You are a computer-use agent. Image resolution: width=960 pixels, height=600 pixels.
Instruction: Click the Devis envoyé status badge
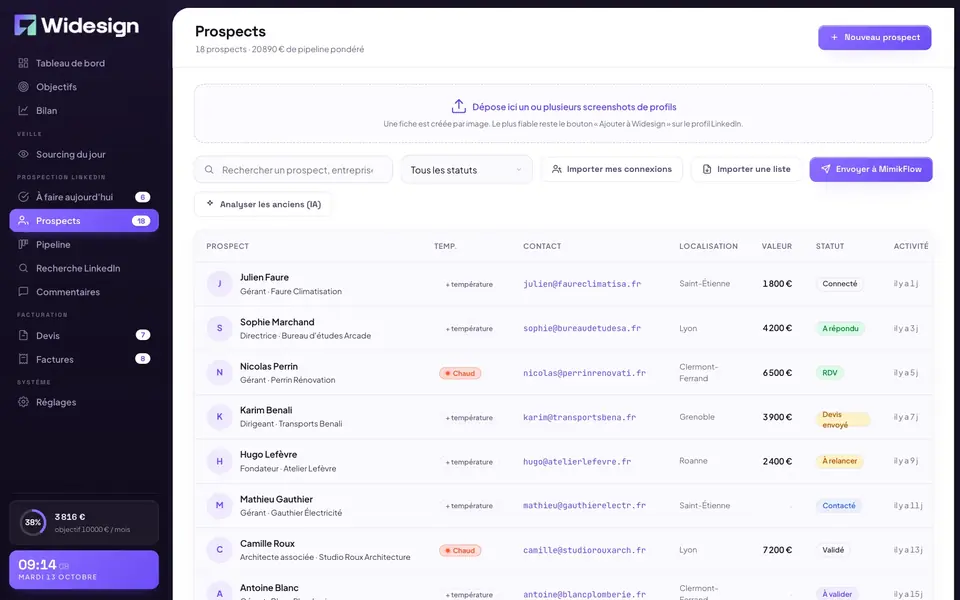pyautogui.click(x=843, y=419)
